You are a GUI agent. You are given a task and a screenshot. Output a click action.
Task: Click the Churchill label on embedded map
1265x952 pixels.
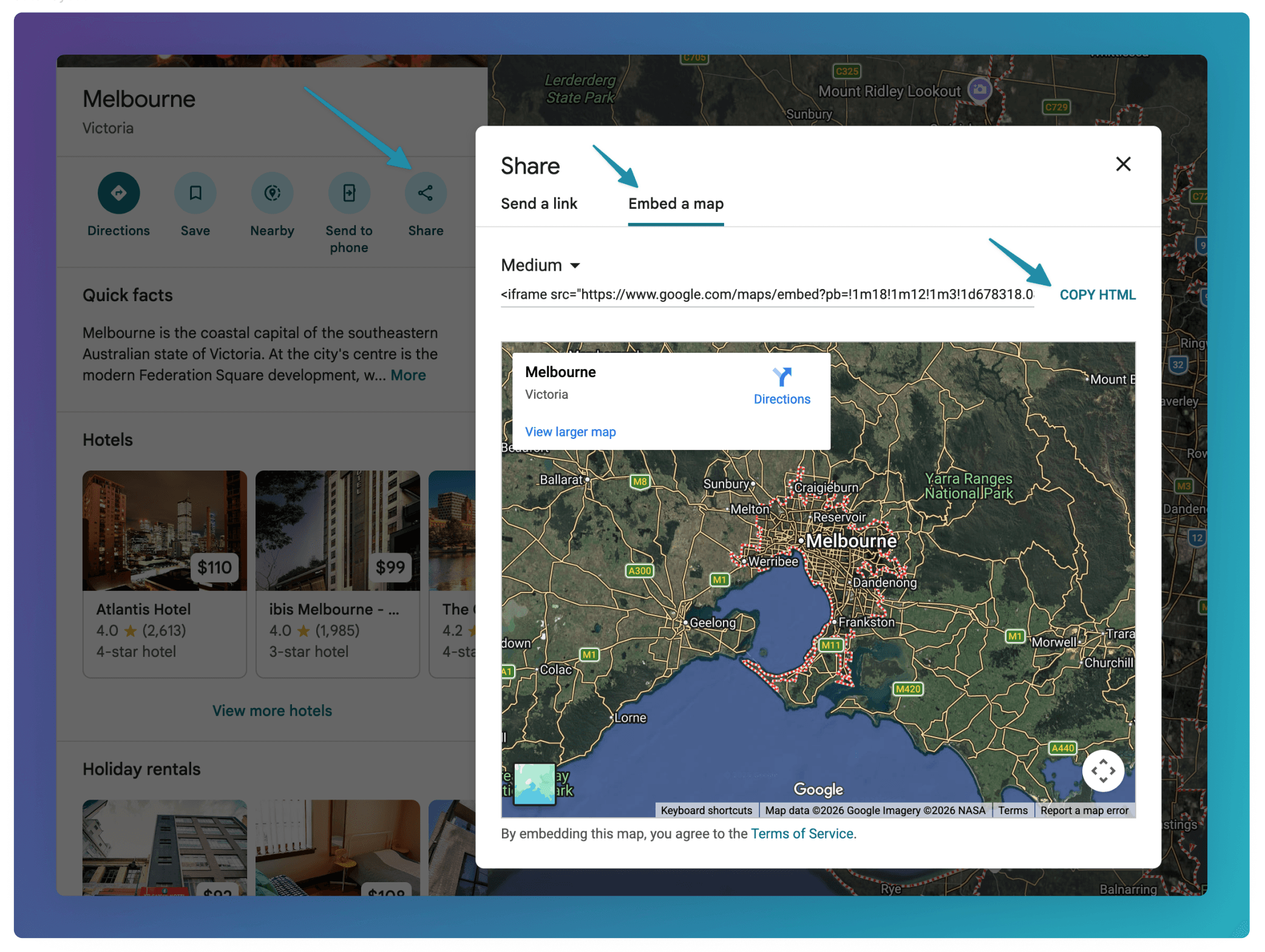click(1108, 663)
